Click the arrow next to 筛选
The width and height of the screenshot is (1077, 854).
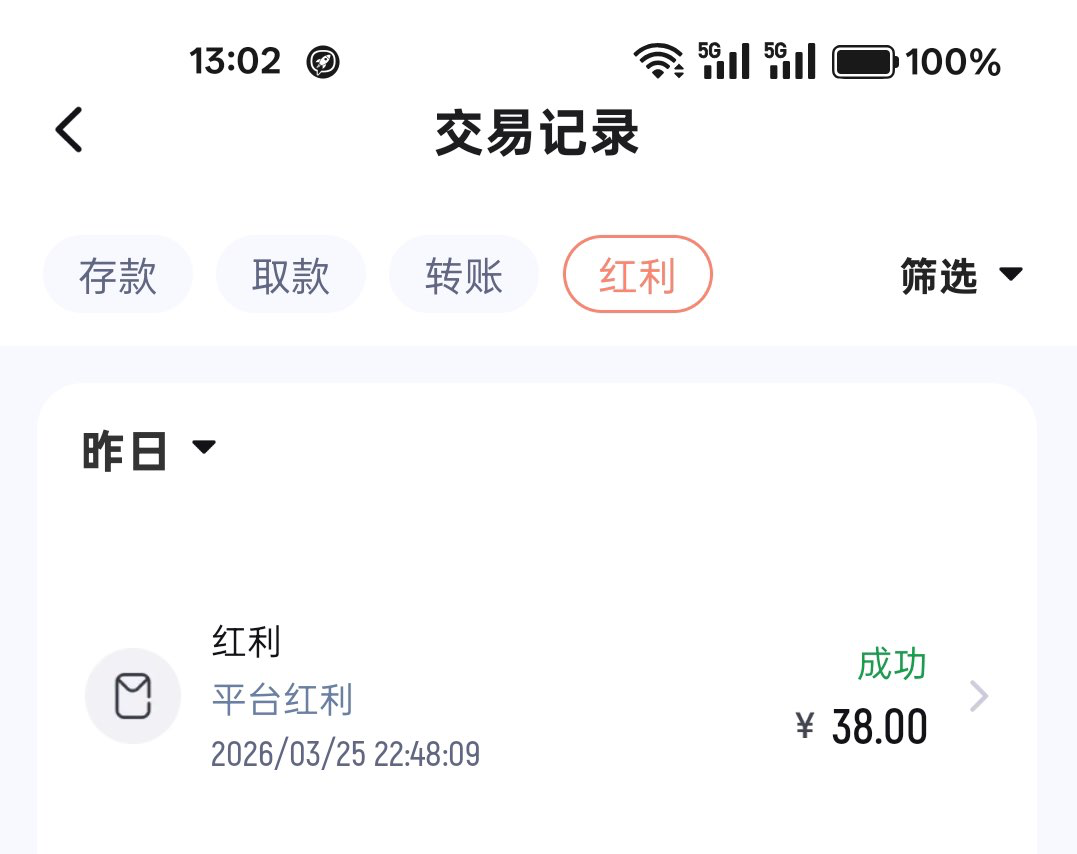1011,274
